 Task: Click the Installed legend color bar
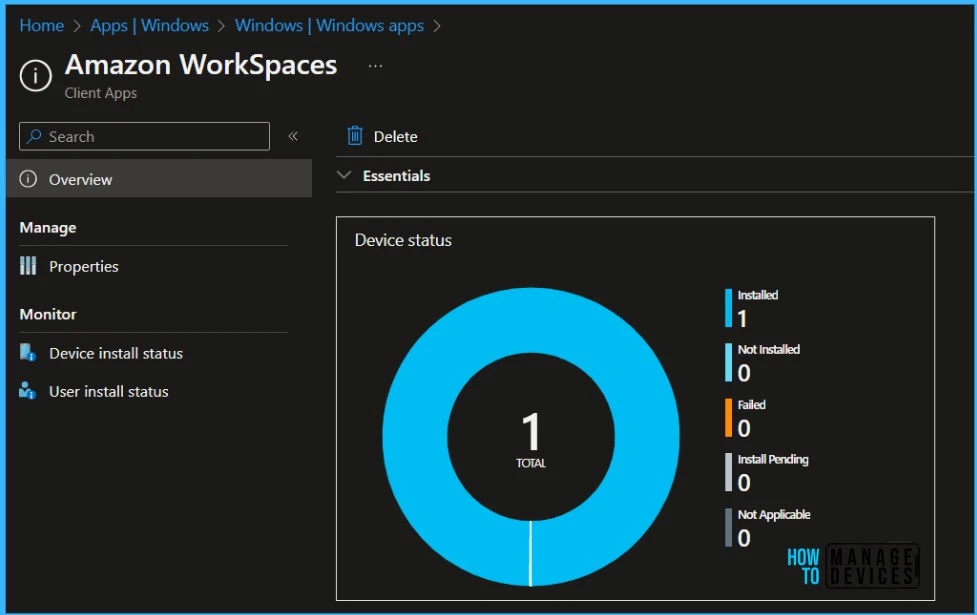pos(728,308)
